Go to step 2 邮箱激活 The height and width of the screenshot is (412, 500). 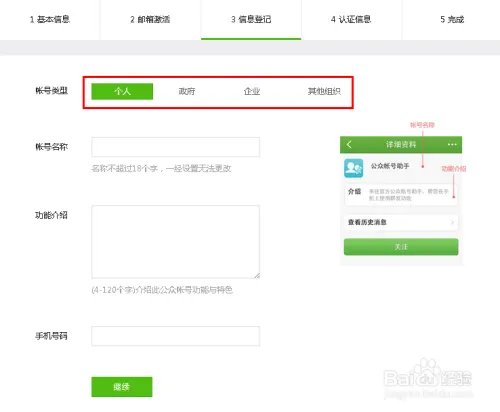tap(150, 19)
